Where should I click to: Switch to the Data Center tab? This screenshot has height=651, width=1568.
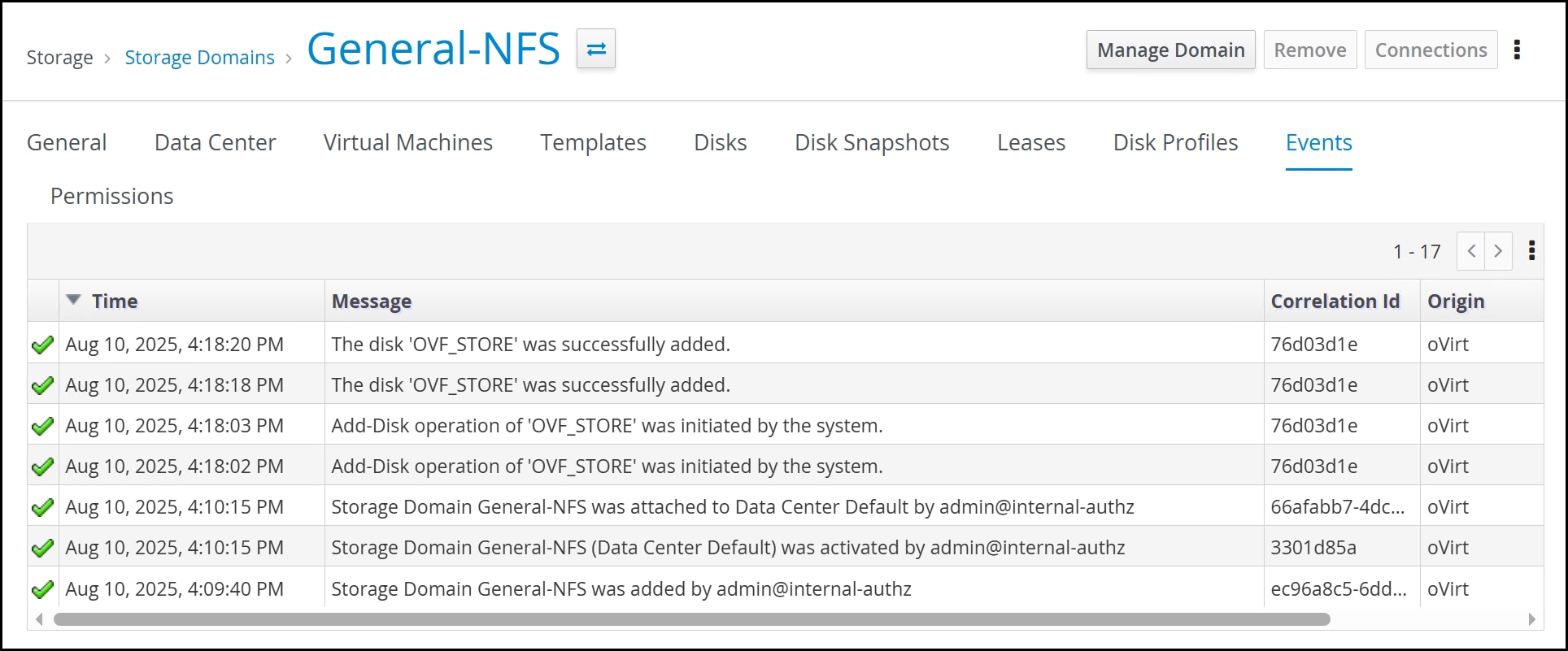click(216, 143)
